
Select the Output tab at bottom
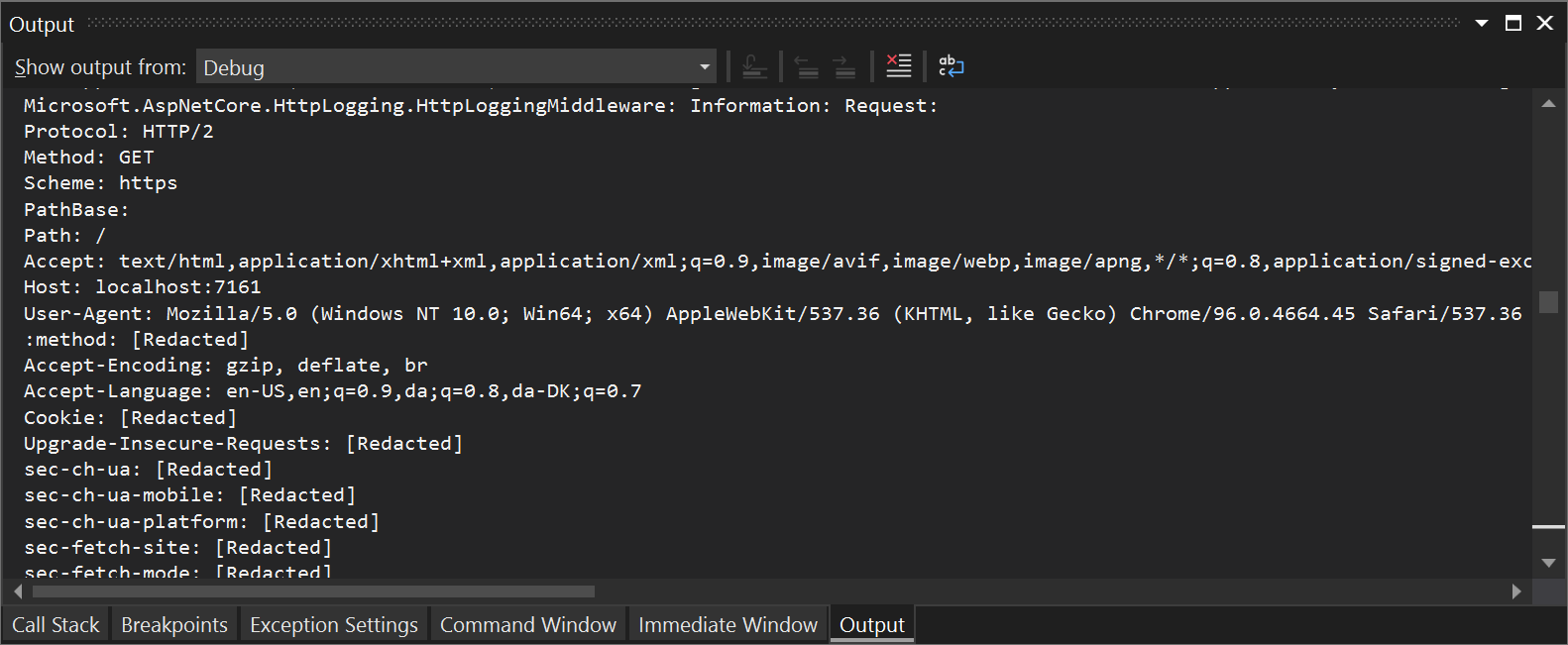[872, 625]
